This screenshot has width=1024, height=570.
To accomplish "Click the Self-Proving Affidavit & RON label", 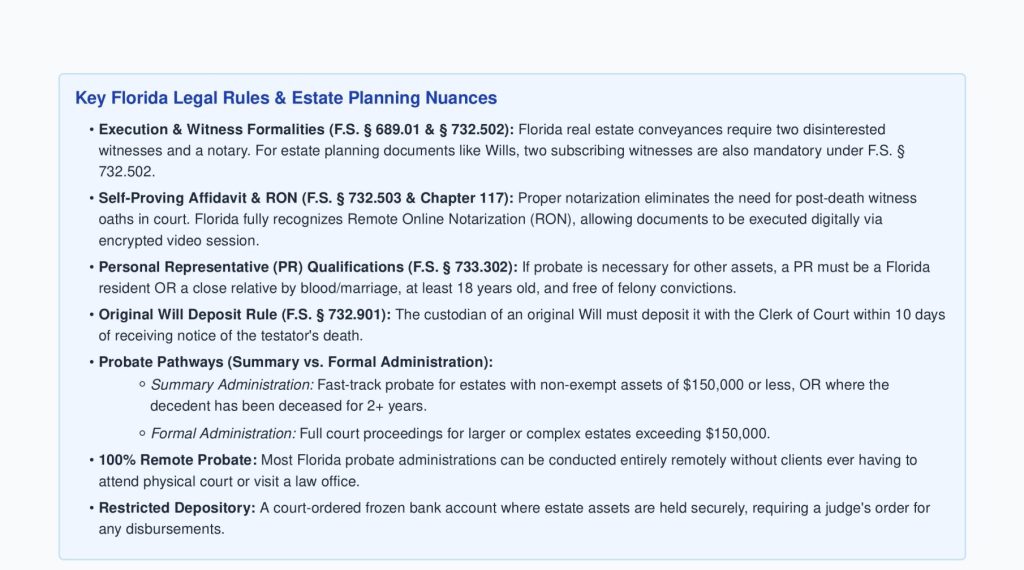I will (x=306, y=198).
